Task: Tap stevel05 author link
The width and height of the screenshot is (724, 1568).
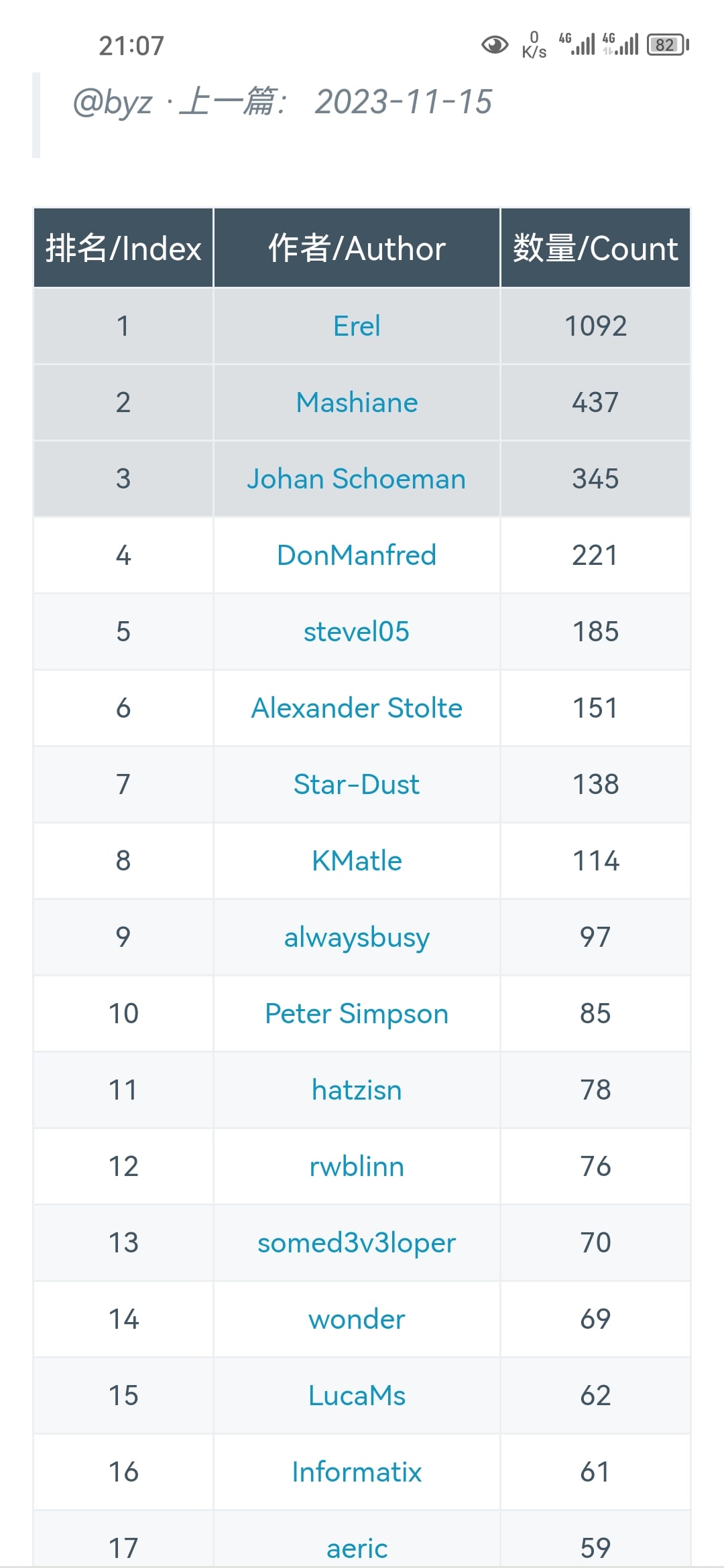Action: tap(357, 632)
